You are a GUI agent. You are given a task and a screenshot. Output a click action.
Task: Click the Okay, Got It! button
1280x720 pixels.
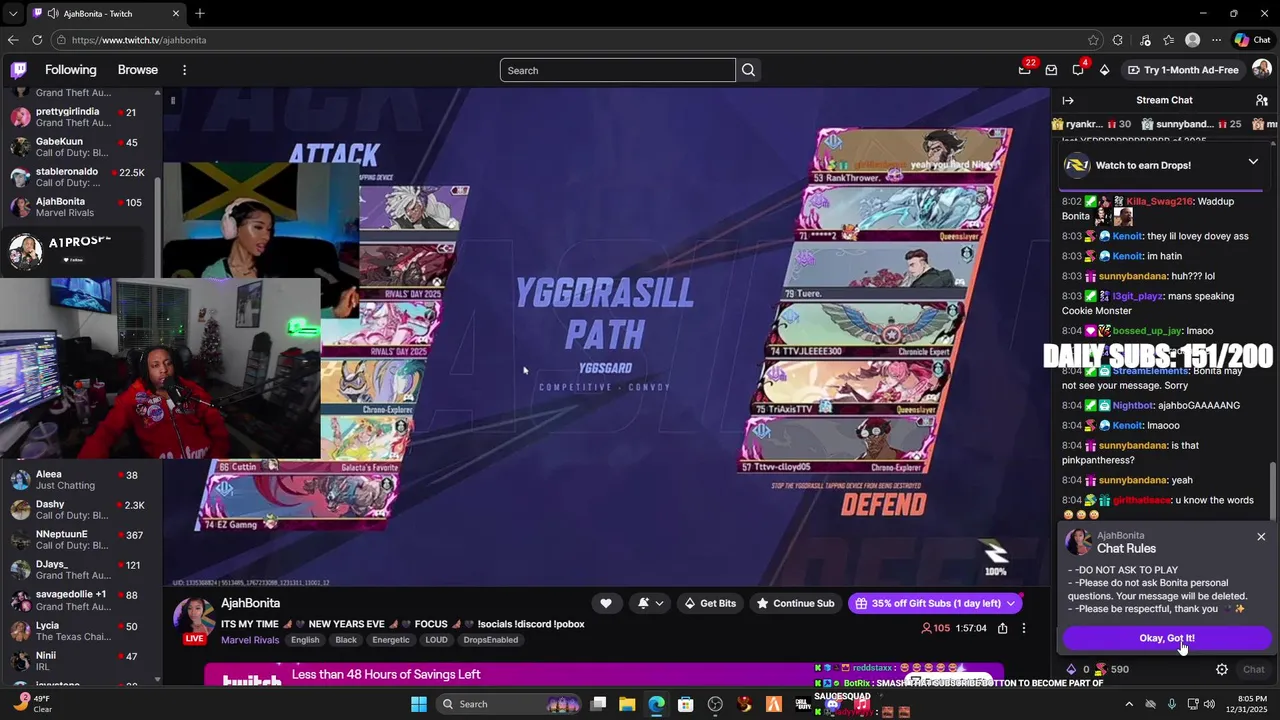pyautogui.click(x=1167, y=638)
